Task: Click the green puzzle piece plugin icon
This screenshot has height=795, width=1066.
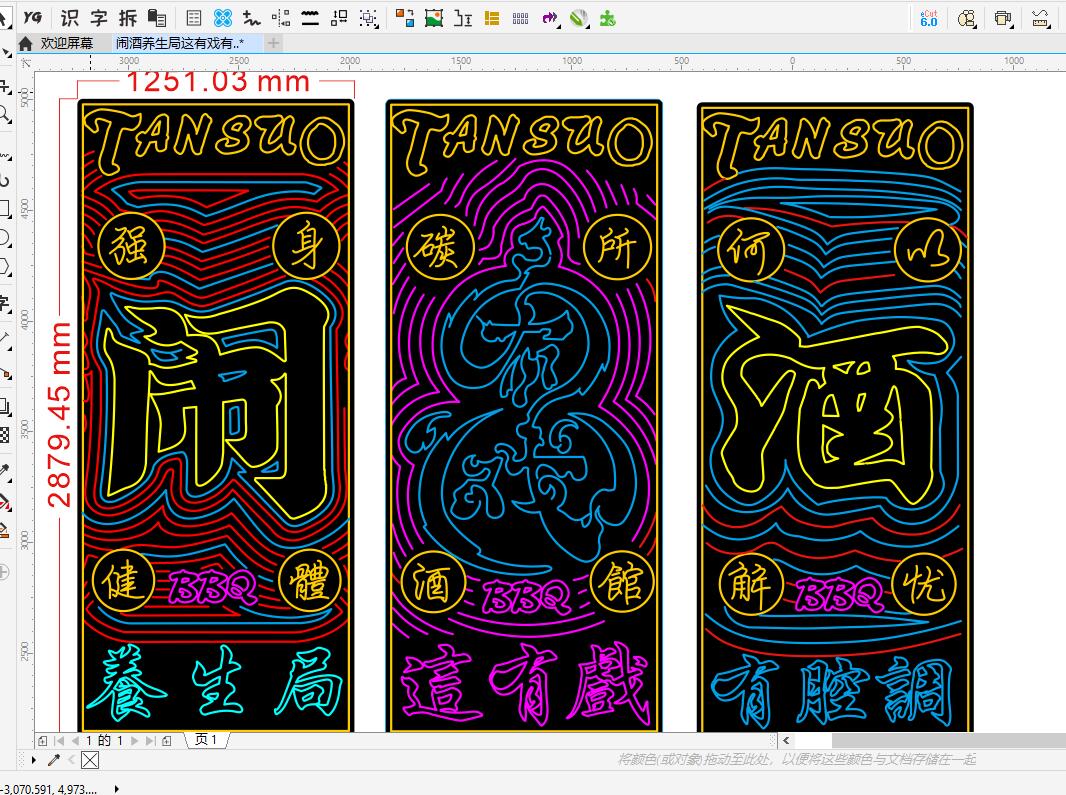Action: pos(608,18)
